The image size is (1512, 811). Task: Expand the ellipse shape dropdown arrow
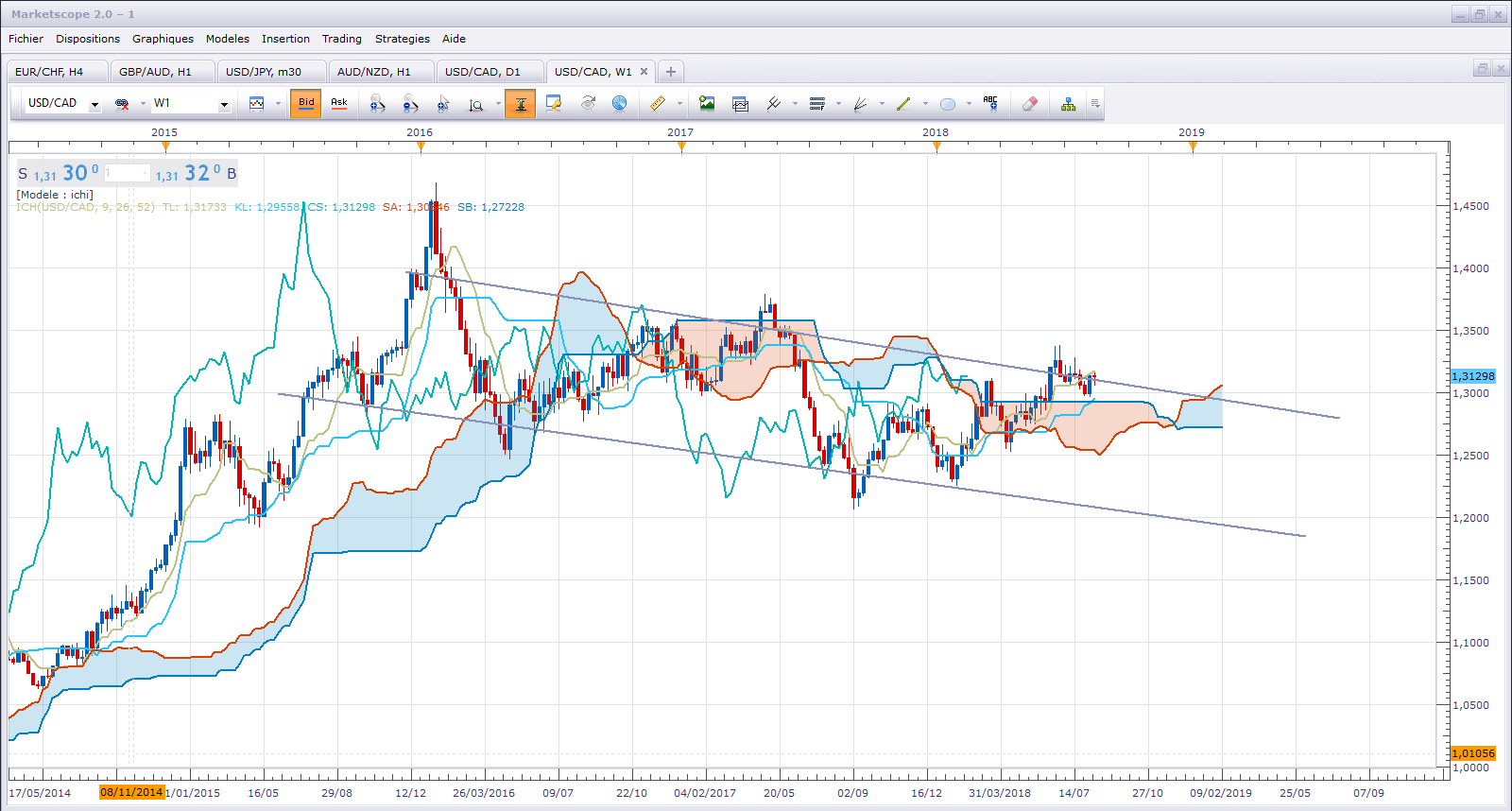969,104
